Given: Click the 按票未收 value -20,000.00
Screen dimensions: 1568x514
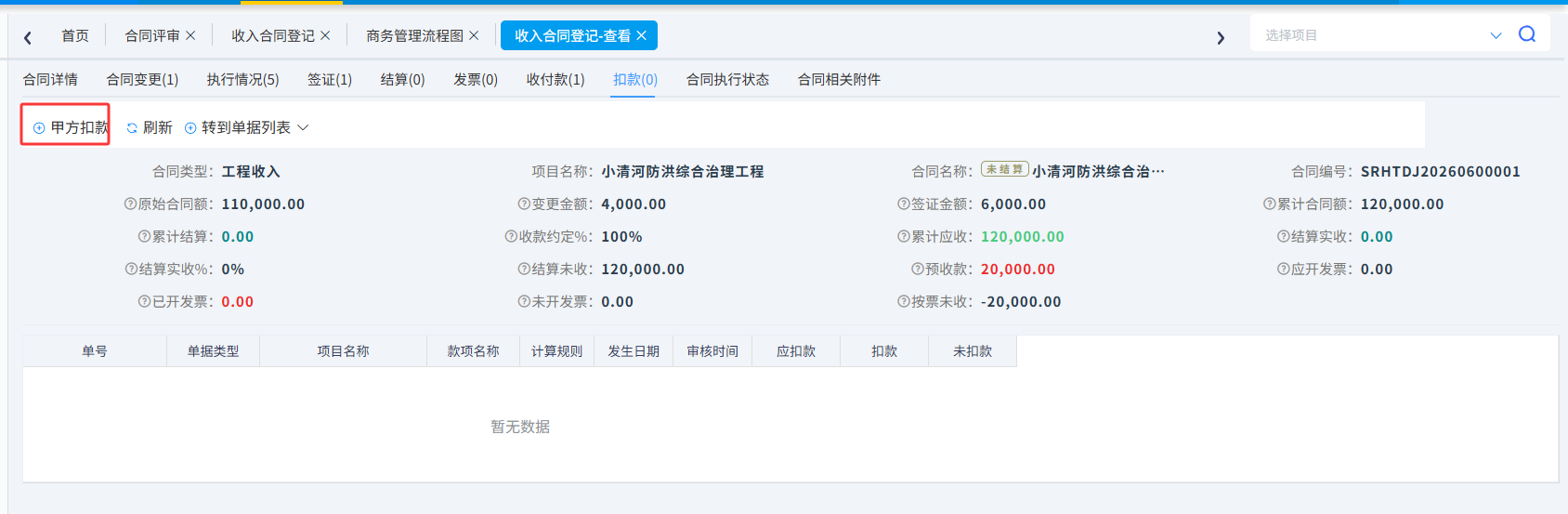Looking at the screenshot, I should click(x=1021, y=301).
